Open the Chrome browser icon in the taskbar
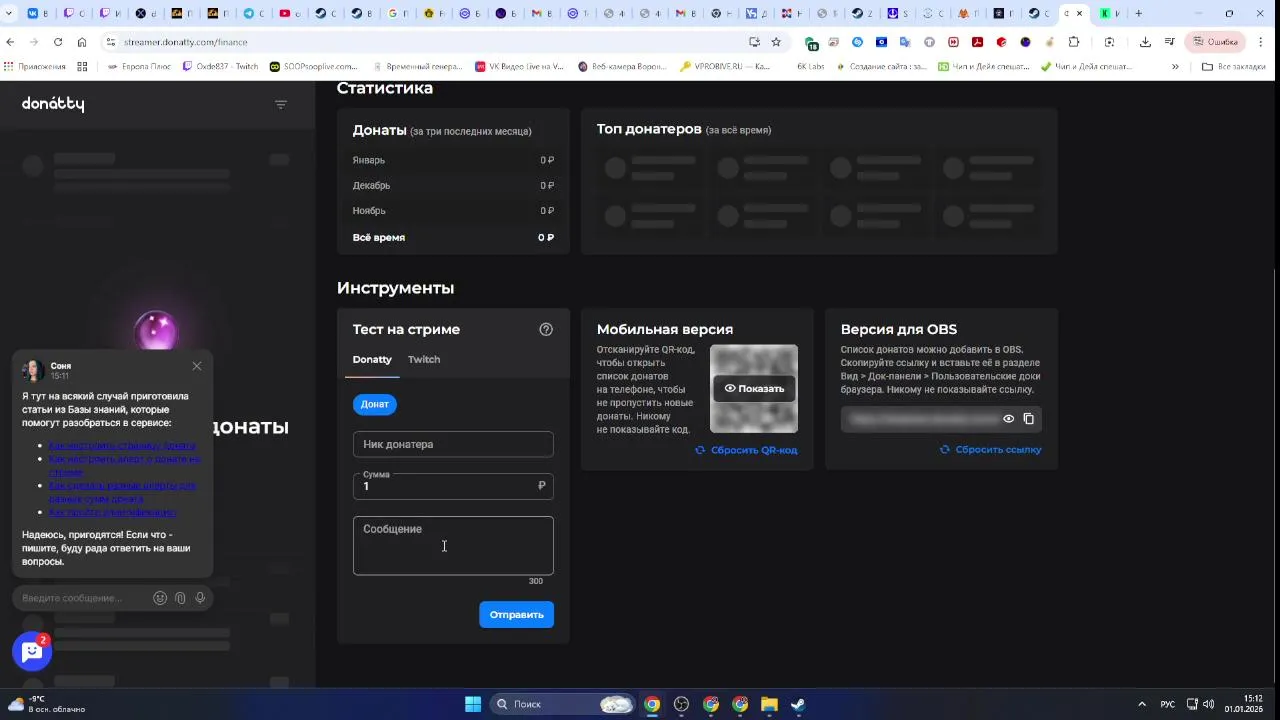The width and height of the screenshot is (1280, 720). [x=652, y=704]
